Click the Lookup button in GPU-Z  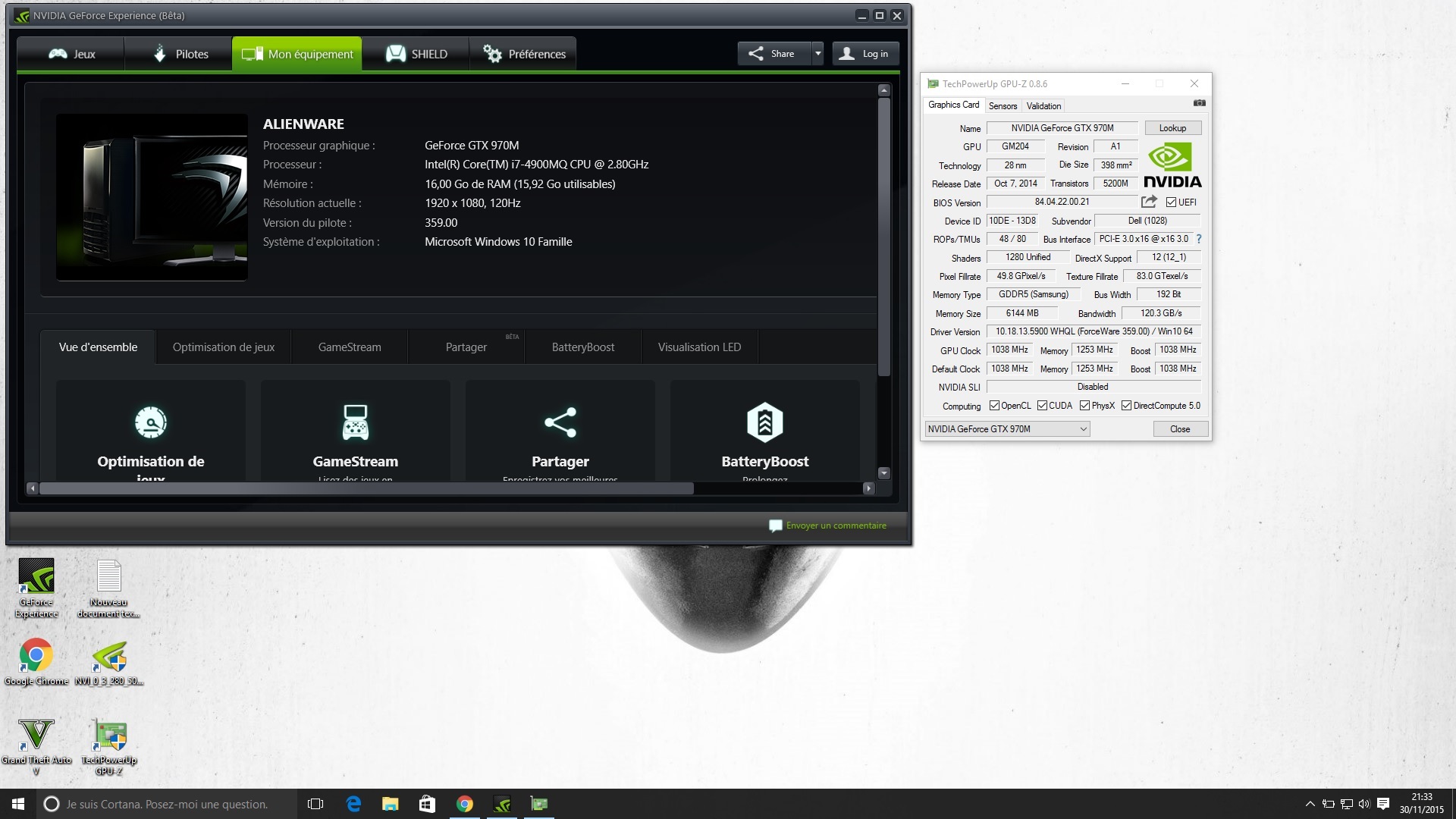pyautogui.click(x=1172, y=128)
